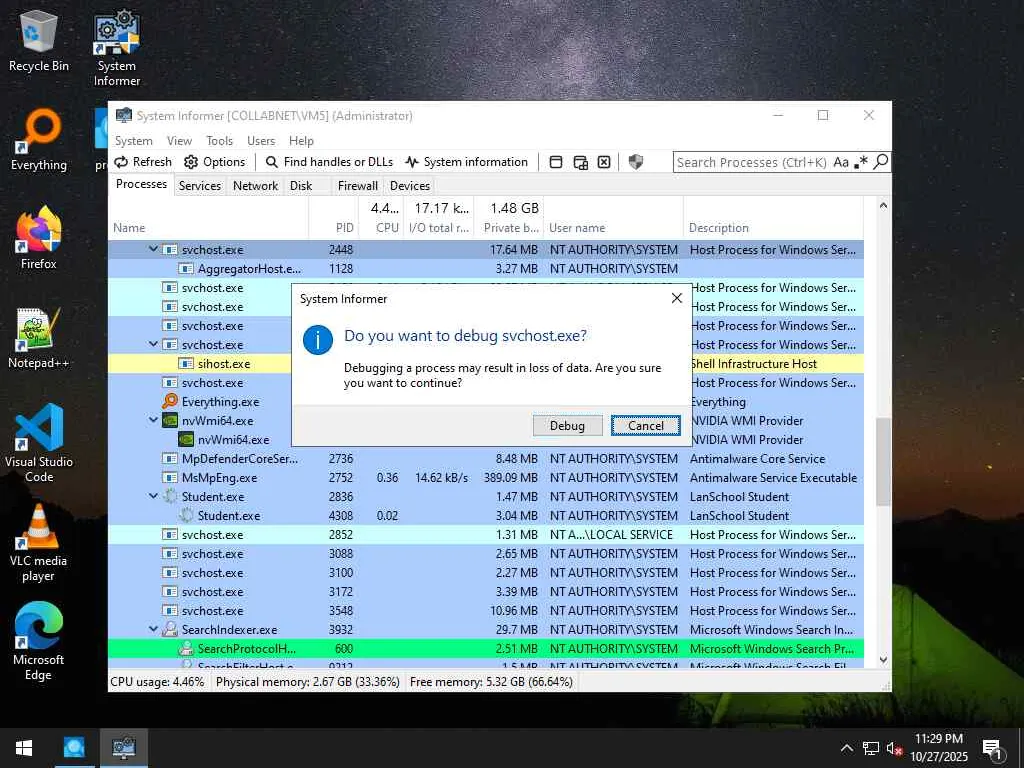Click the SearchIndexer.exe process icon
Screen dimensions: 1024x768
170,629
